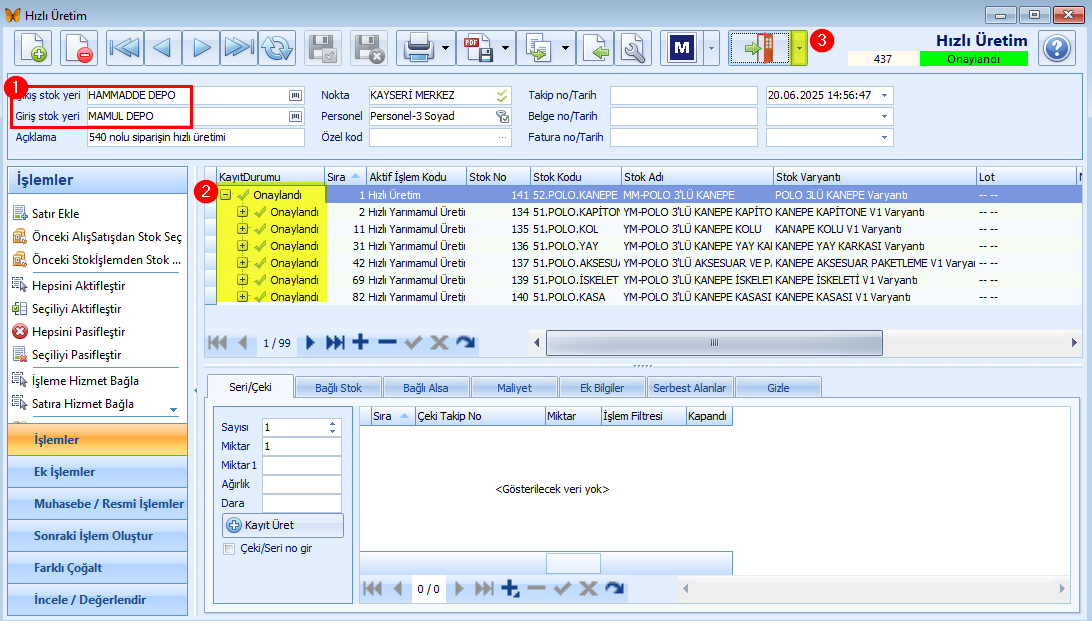
Task: Click the PDF save icon
Action: tap(479, 48)
